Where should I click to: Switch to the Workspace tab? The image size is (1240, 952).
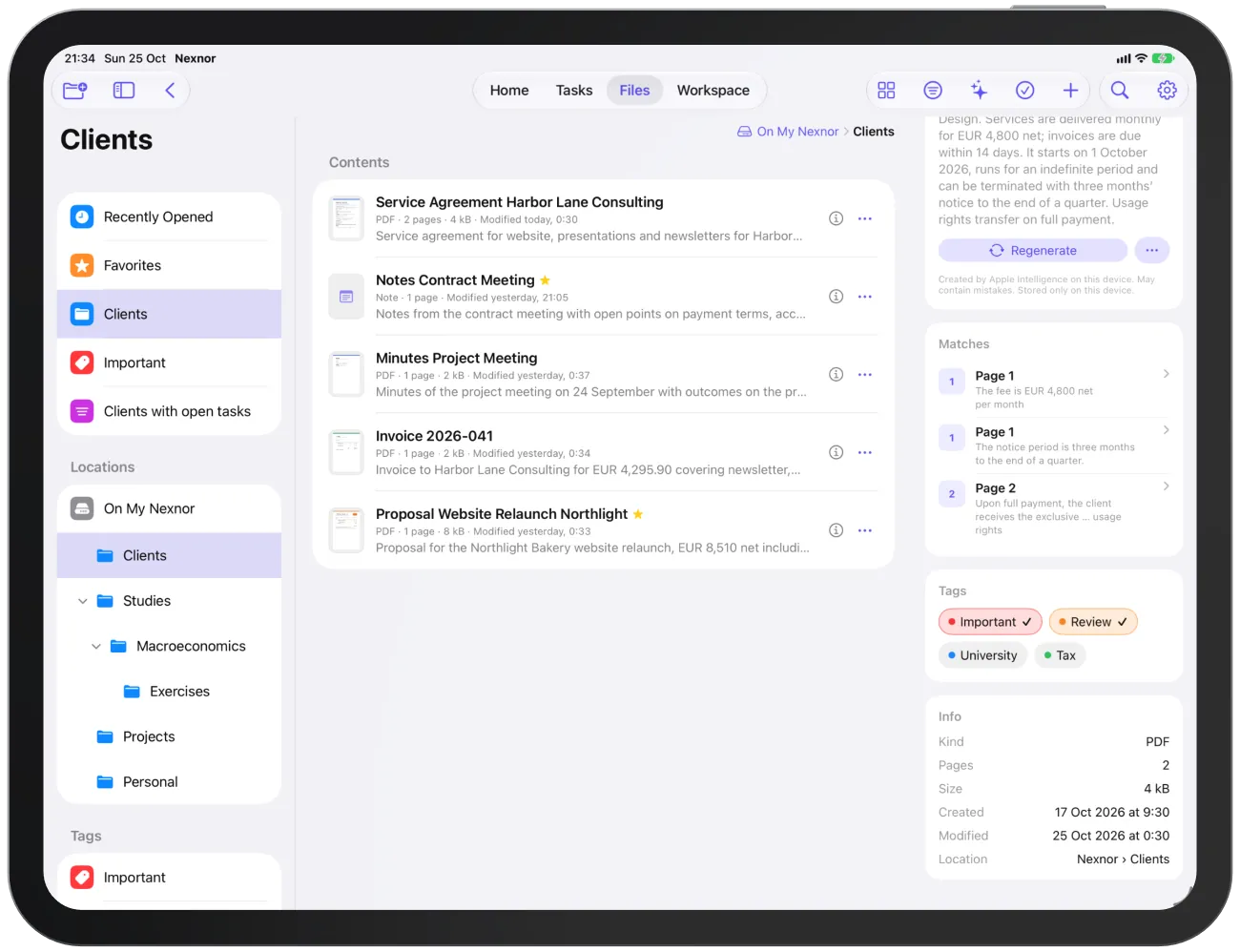pos(713,91)
